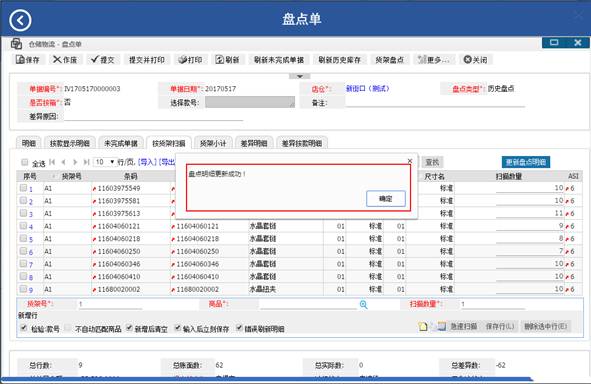Open the 更多... toolbar dropdown
Image resolution: width=591 pixels, height=384 pixels.
pyautogui.click(x=434, y=60)
